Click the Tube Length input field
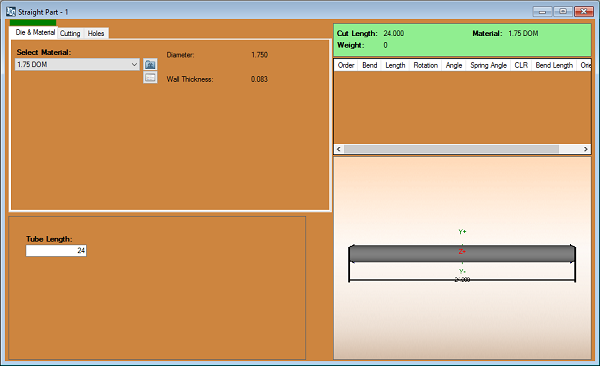600x366 pixels. click(x=56, y=250)
